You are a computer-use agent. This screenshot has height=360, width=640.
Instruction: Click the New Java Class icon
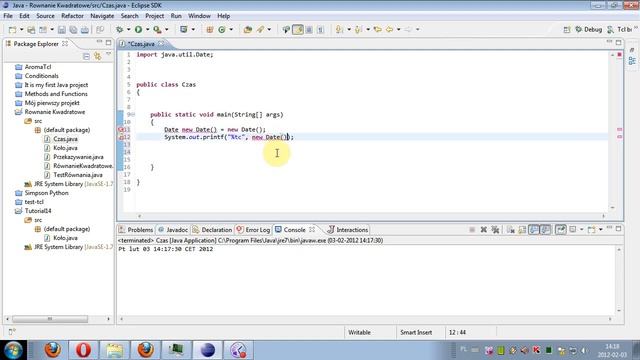[x=222, y=29]
